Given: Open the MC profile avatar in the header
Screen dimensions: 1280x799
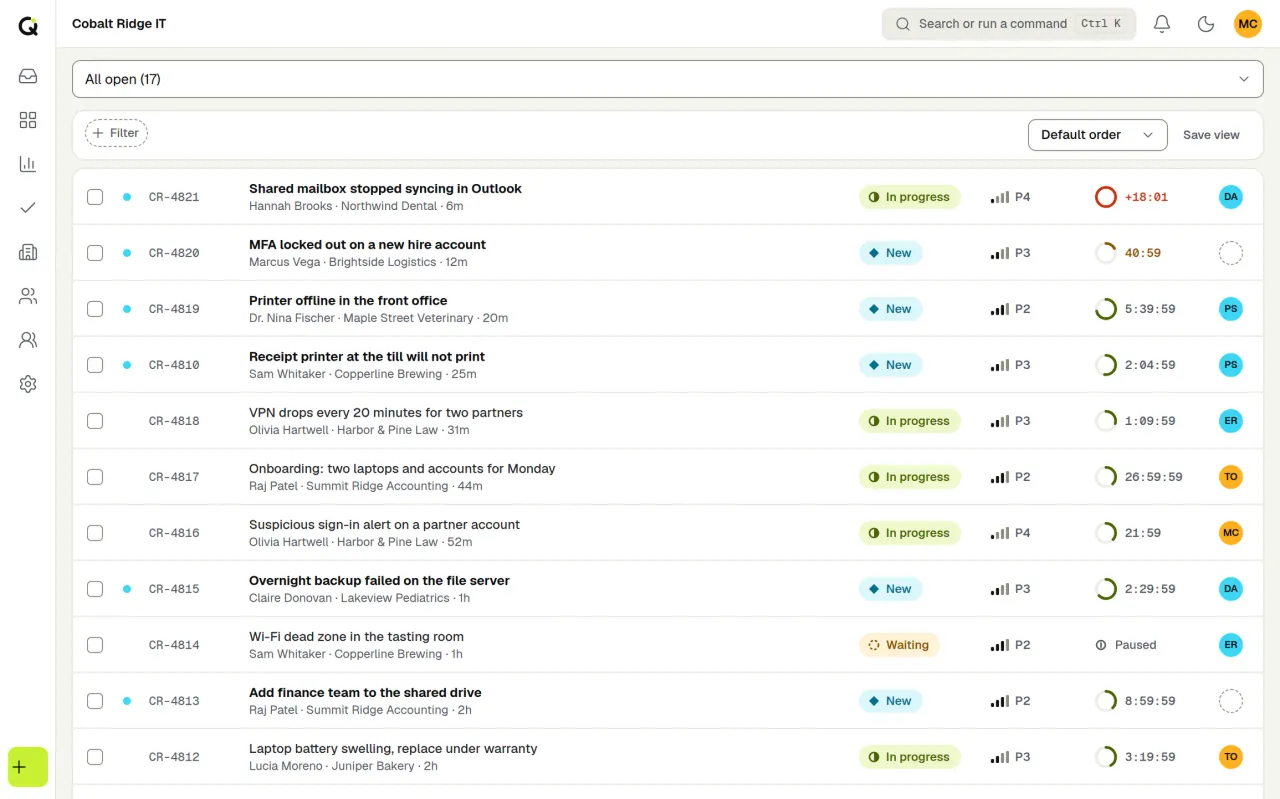Looking at the screenshot, I should pos(1248,24).
